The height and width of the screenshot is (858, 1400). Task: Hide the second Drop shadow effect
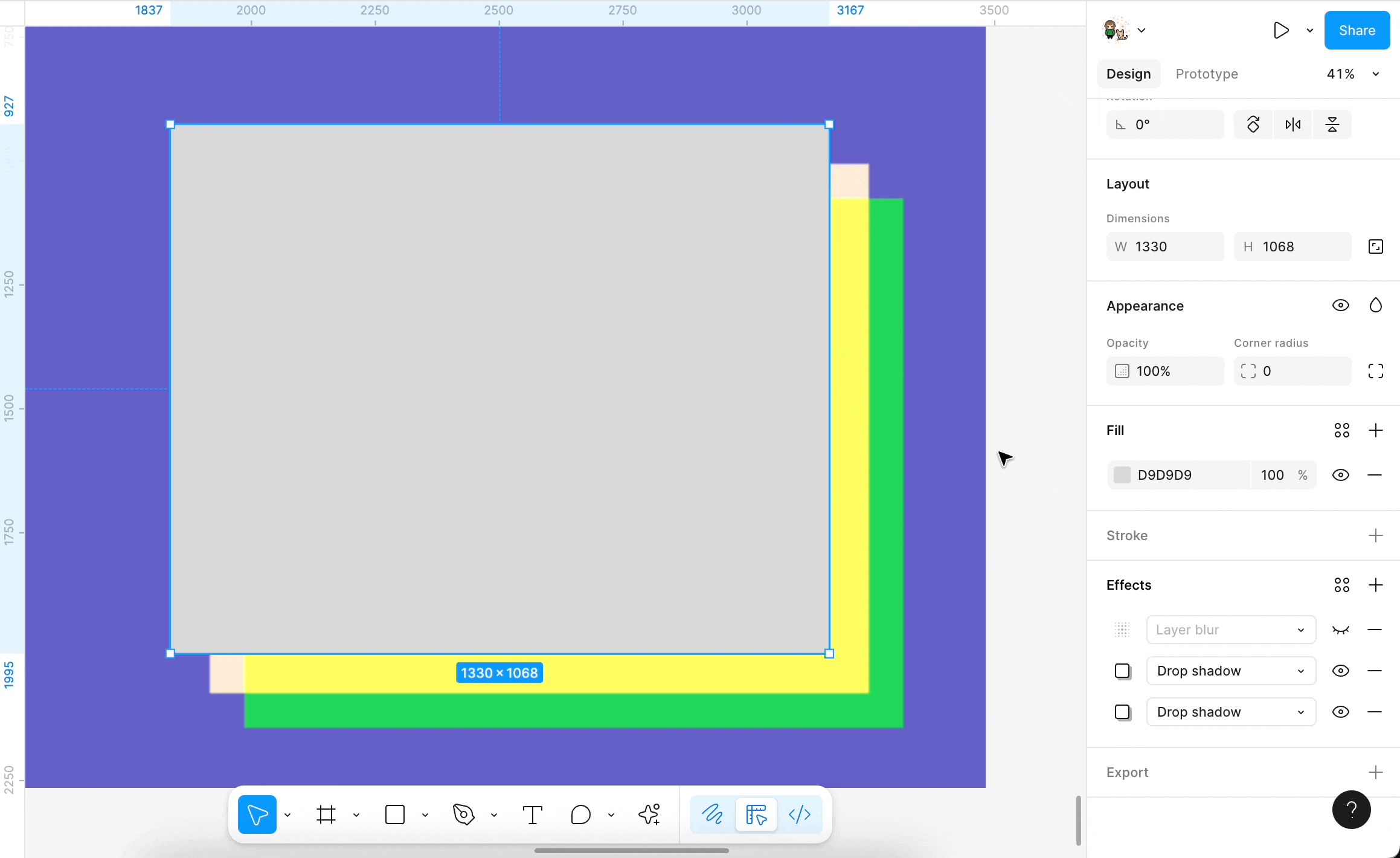click(1341, 712)
